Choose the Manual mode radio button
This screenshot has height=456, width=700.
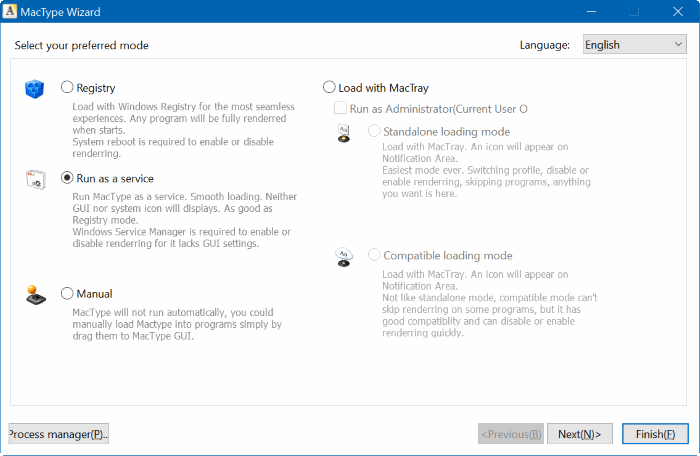67,293
